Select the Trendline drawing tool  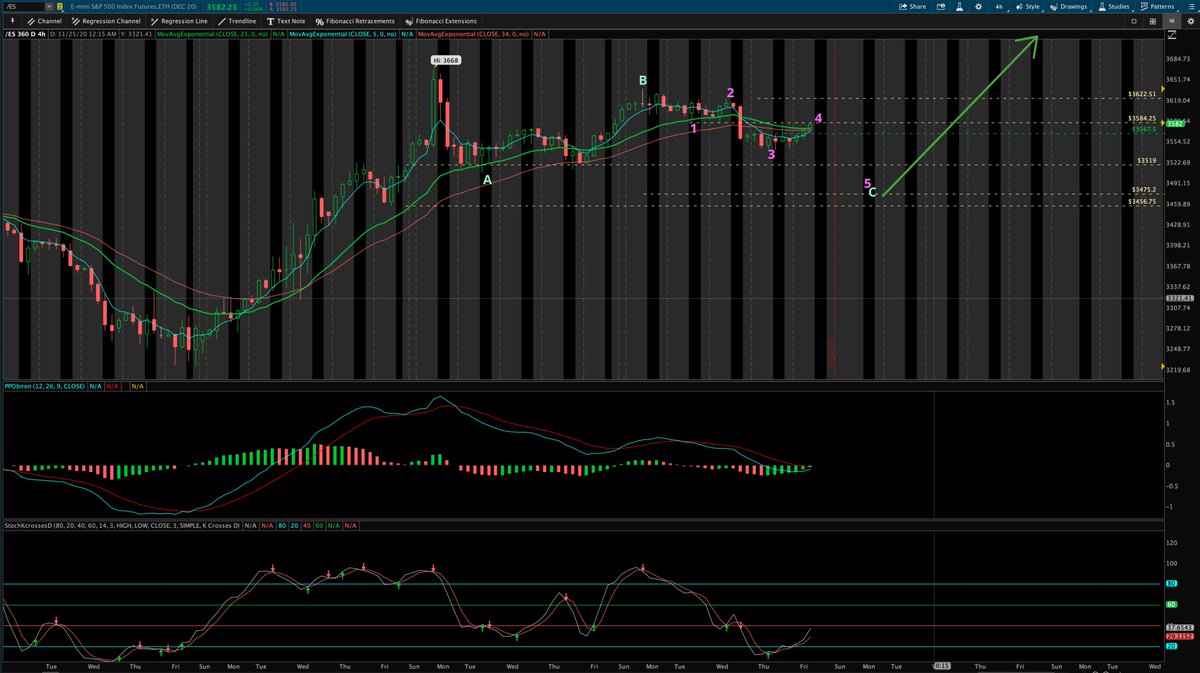[236, 20]
